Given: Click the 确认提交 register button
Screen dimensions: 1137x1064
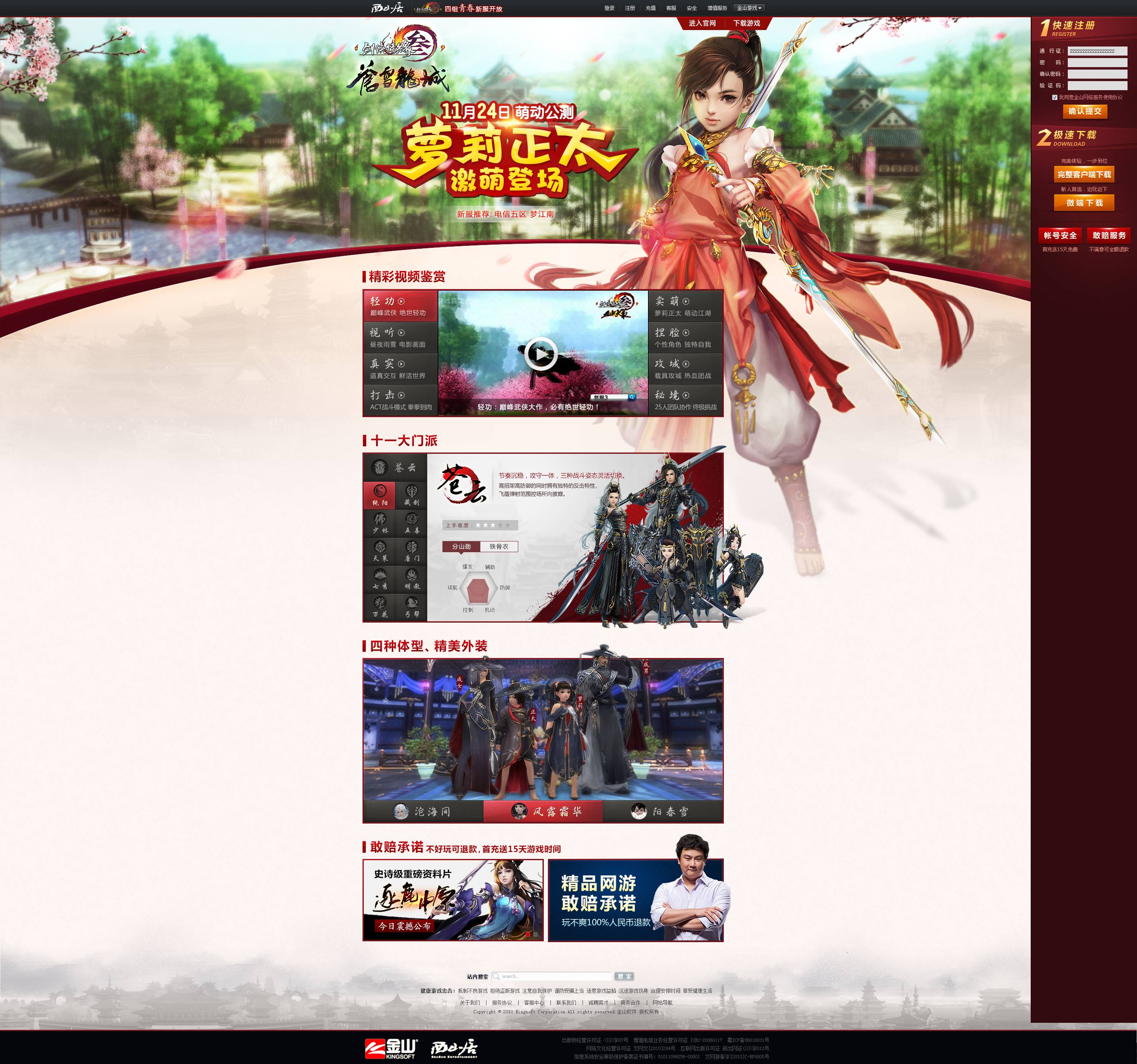Looking at the screenshot, I should click(1084, 112).
